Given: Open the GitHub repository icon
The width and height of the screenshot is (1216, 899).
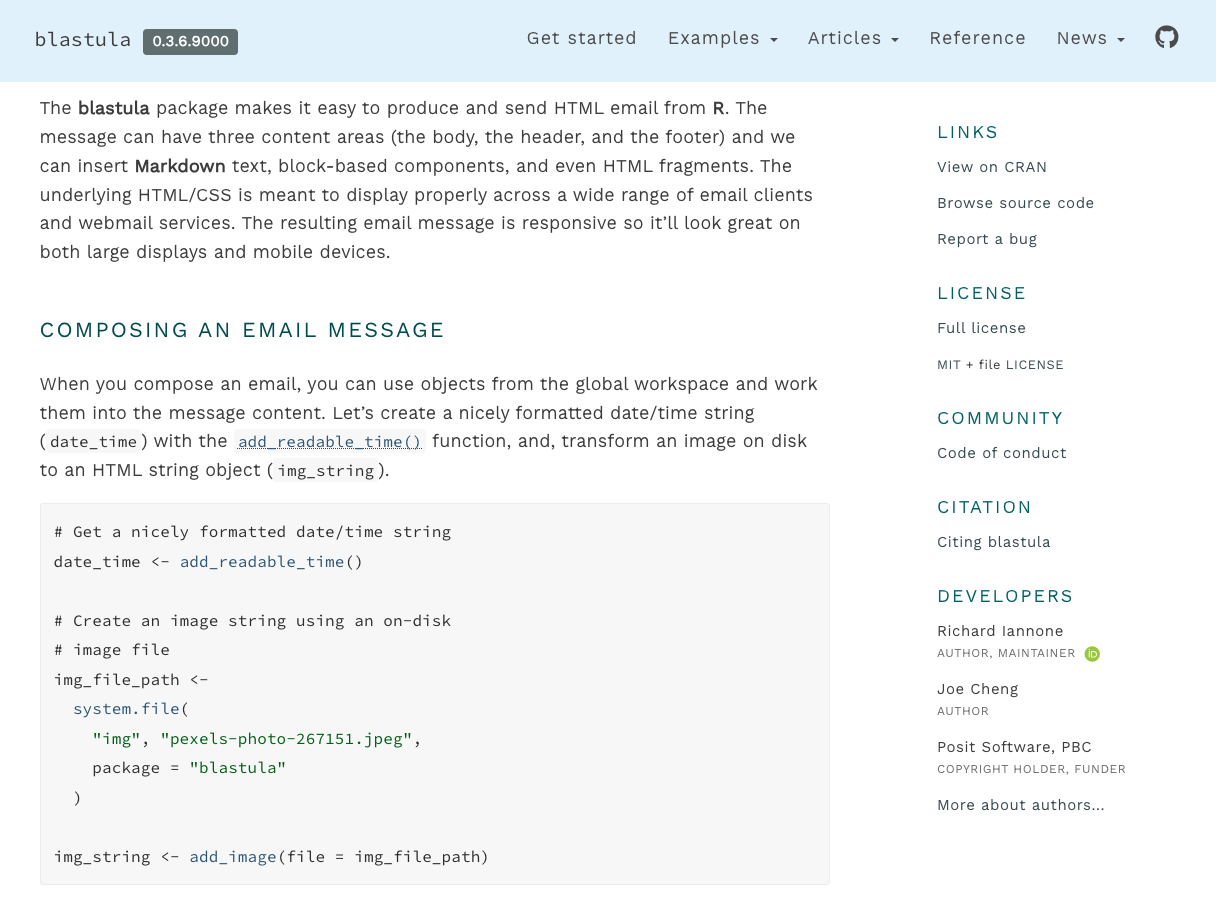Looking at the screenshot, I should tap(1166, 38).
